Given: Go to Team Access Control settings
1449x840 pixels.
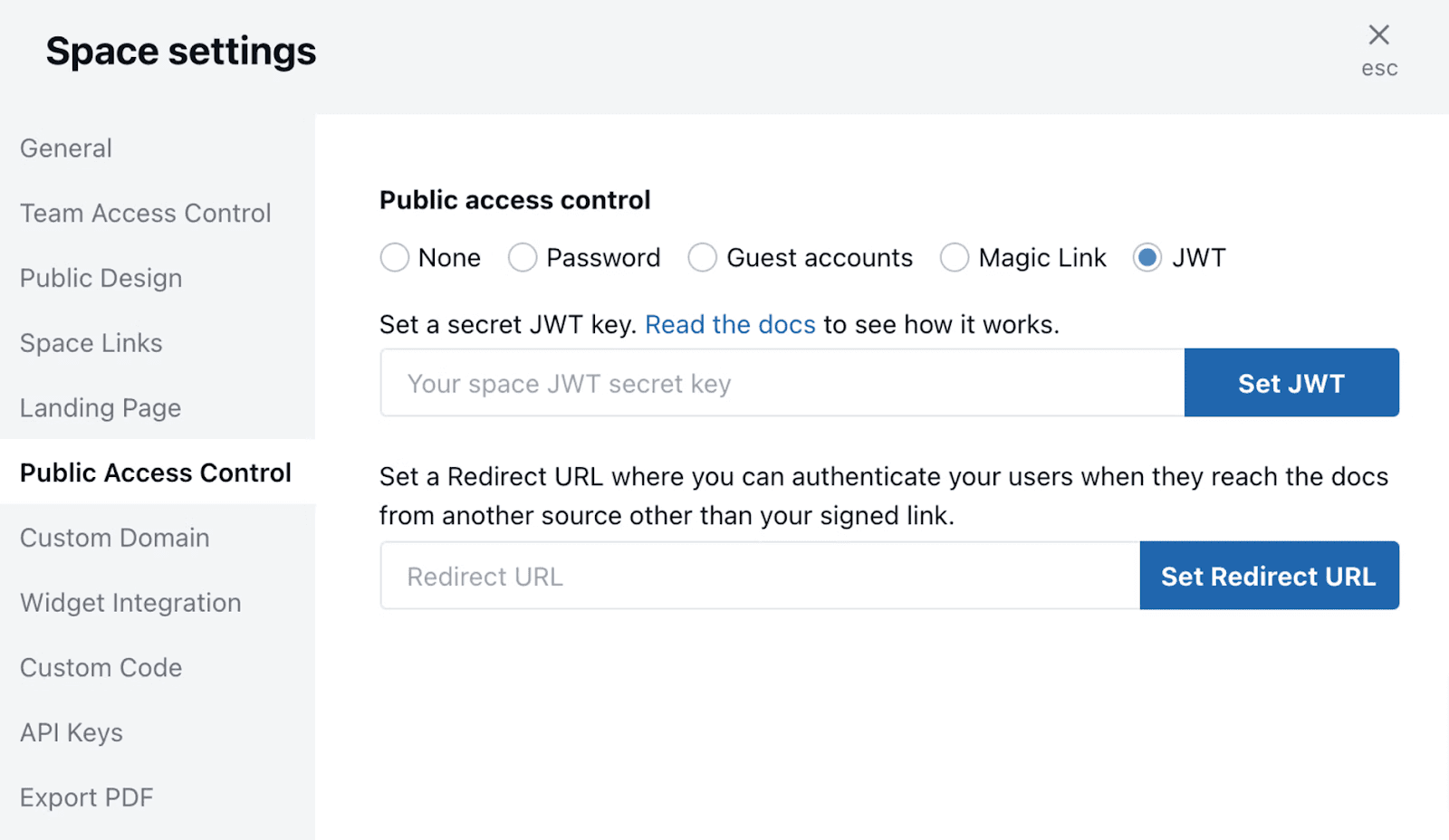Looking at the screenshot, I should click(145, 213).
